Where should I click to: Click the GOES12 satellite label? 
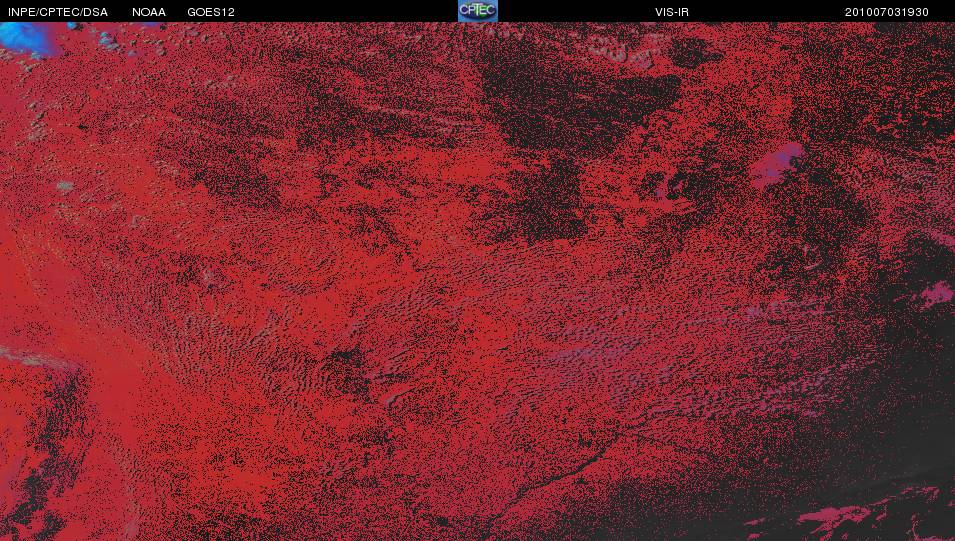(211, 12)
